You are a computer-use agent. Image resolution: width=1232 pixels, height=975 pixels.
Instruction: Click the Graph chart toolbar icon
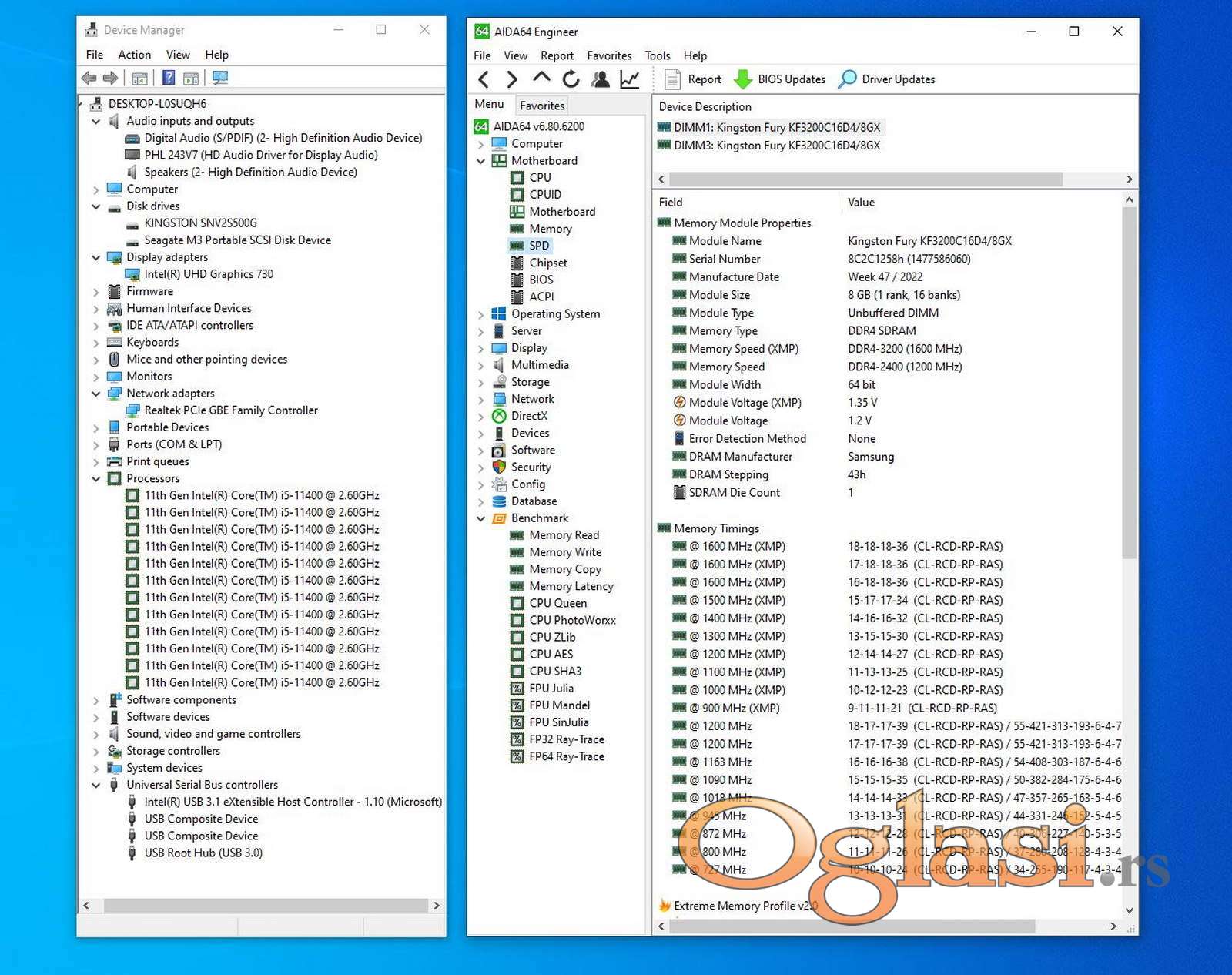pos(630,79)
